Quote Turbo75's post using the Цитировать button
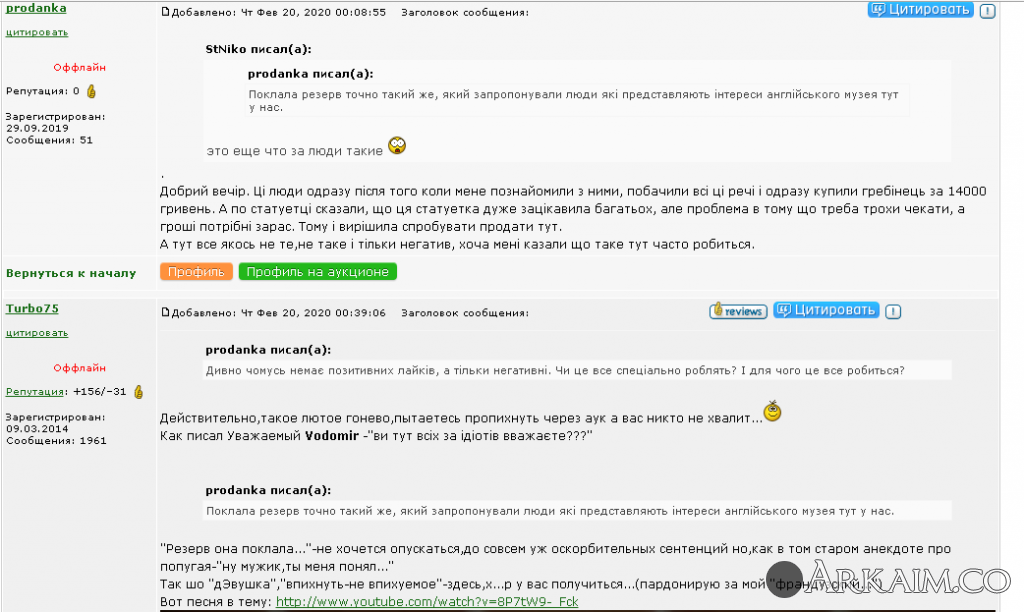Viewport: 1024px width, 612px height. (826, 310)
